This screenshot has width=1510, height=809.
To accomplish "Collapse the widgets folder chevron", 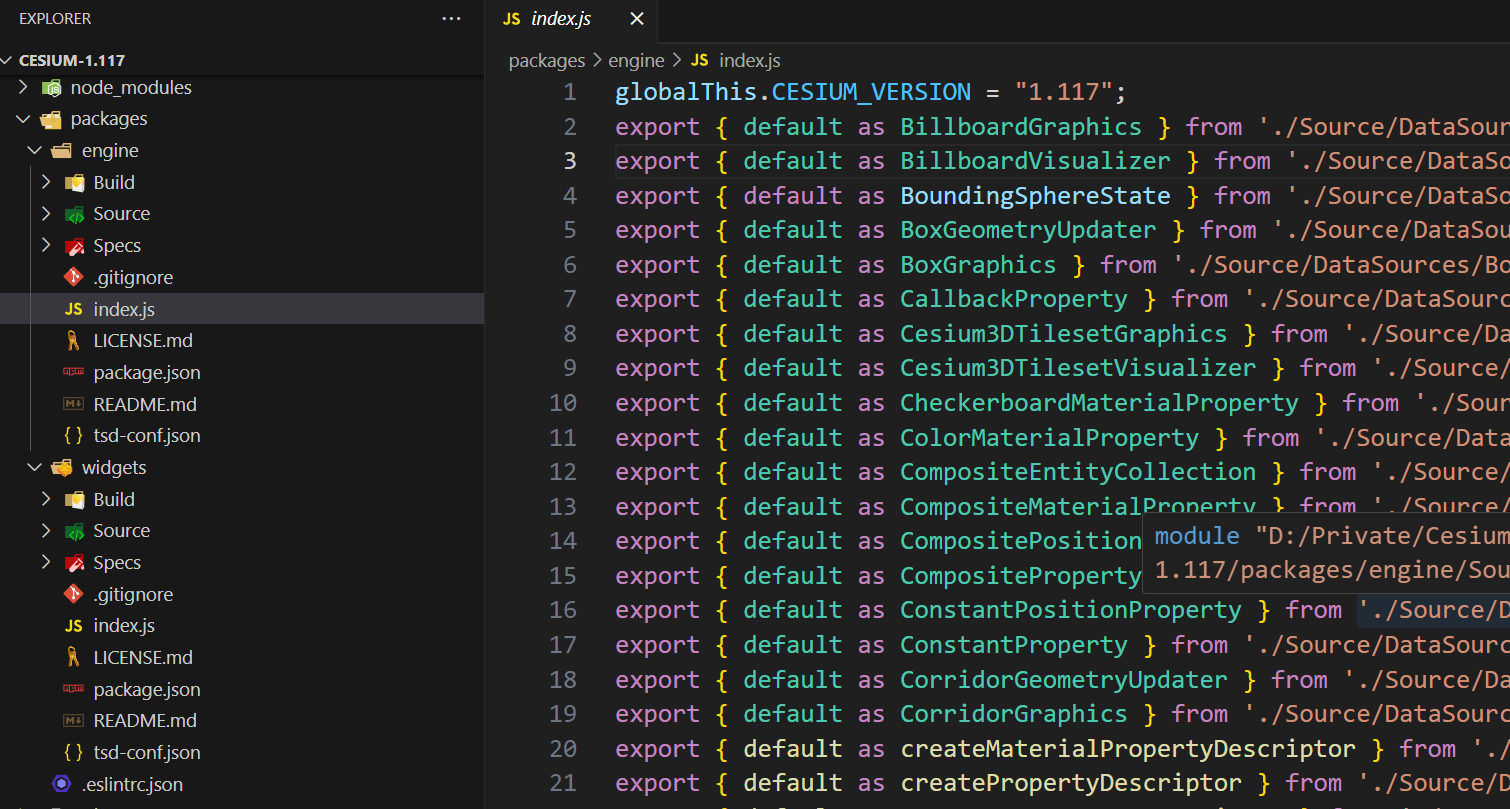I will coord(35,468).
